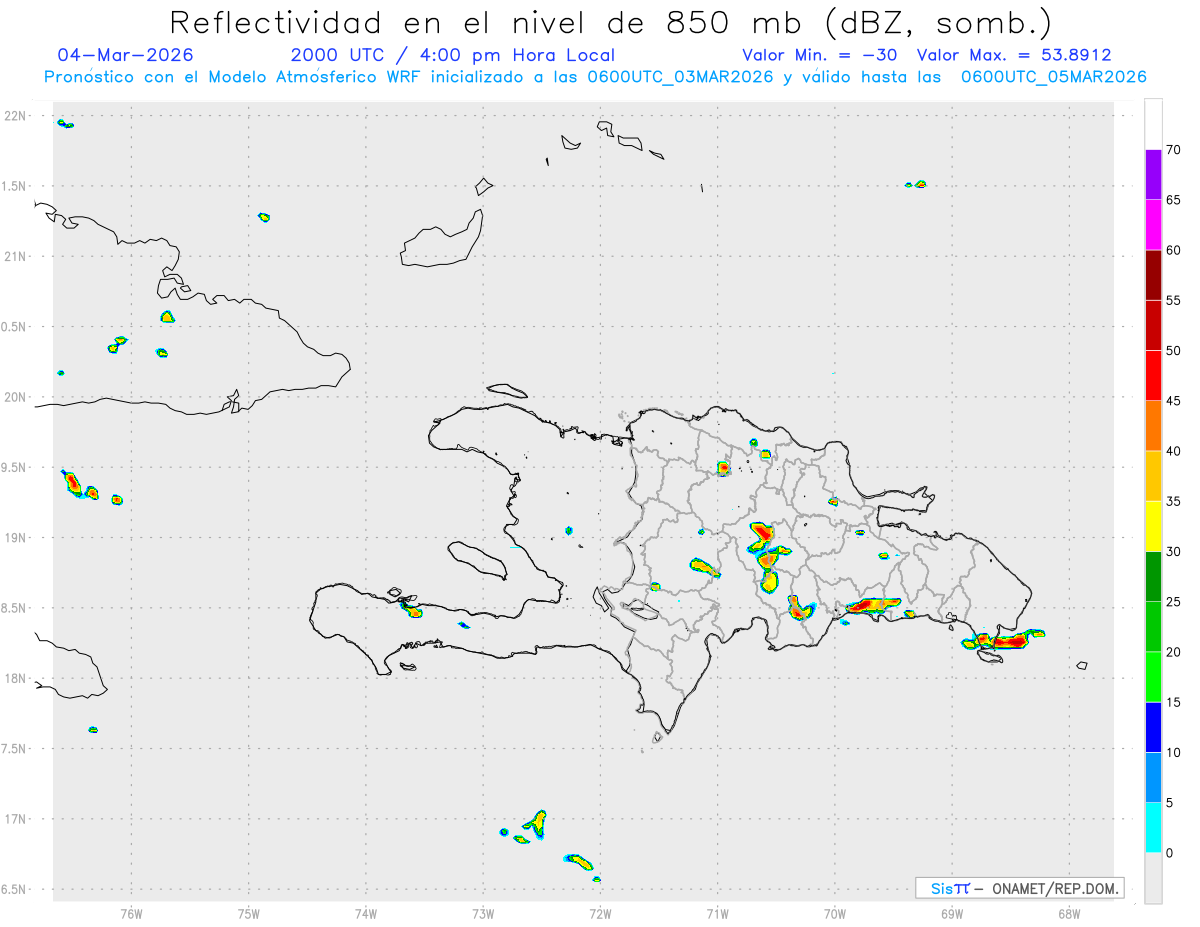Click the dark red 55–60 dBZ colorbar segment
Image resolution: width=1200 pixels, height=927 pixels.
click(1153, 275)
